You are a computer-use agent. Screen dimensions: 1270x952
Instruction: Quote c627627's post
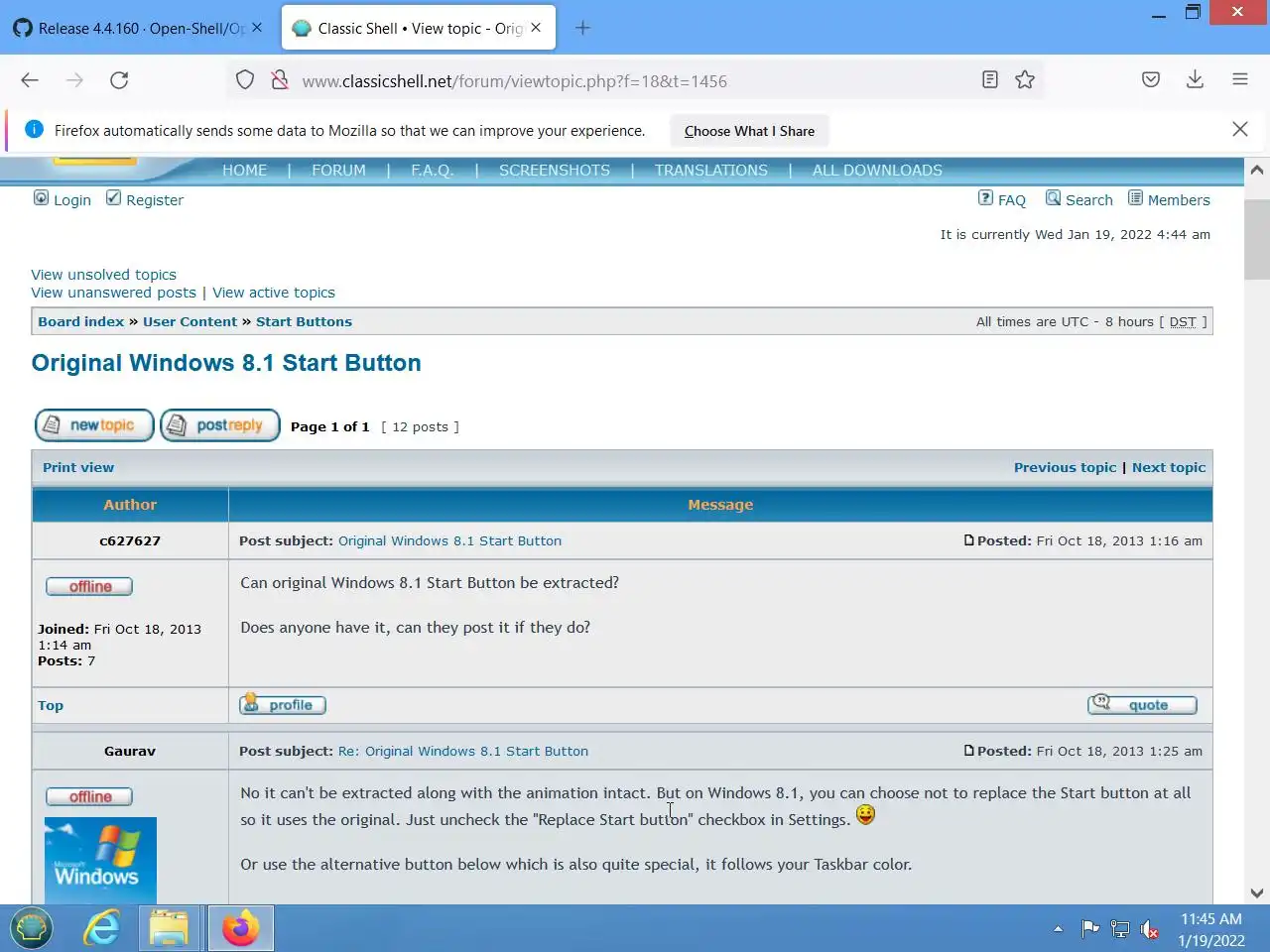(x=1142, y=705)
